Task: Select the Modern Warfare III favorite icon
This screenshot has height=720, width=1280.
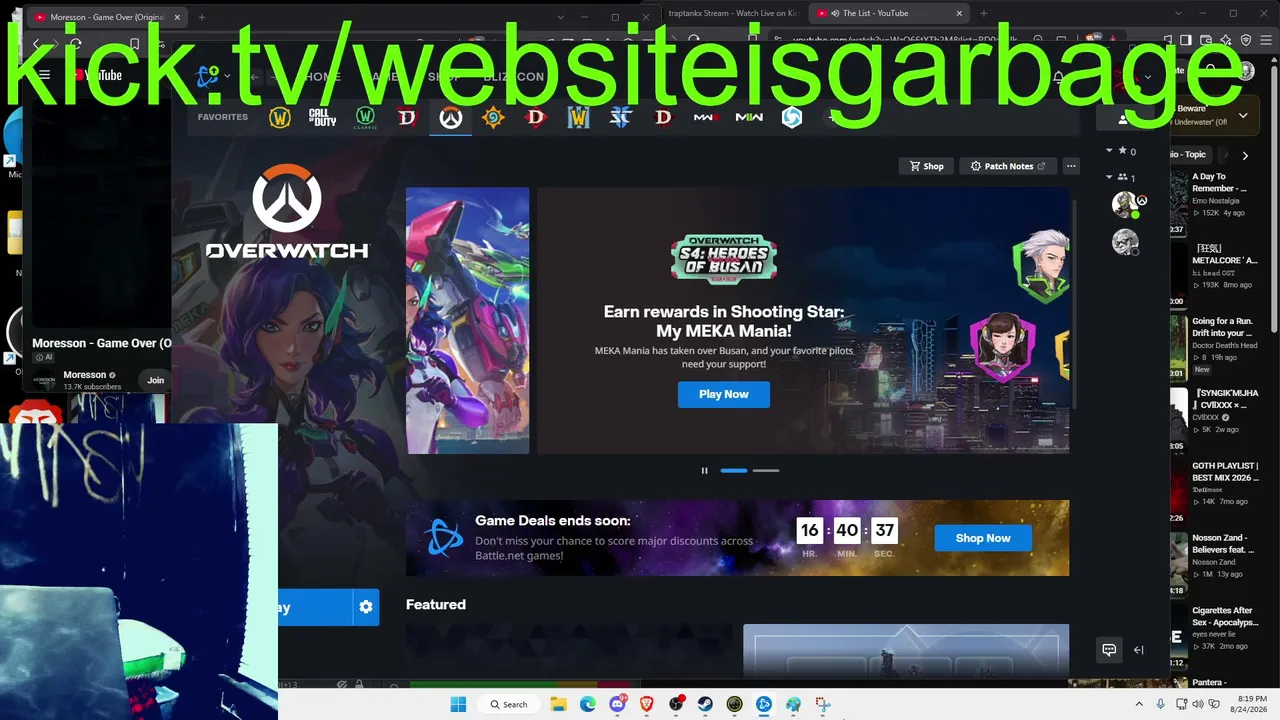Action: pyautogui.click(x=706, y=118)
